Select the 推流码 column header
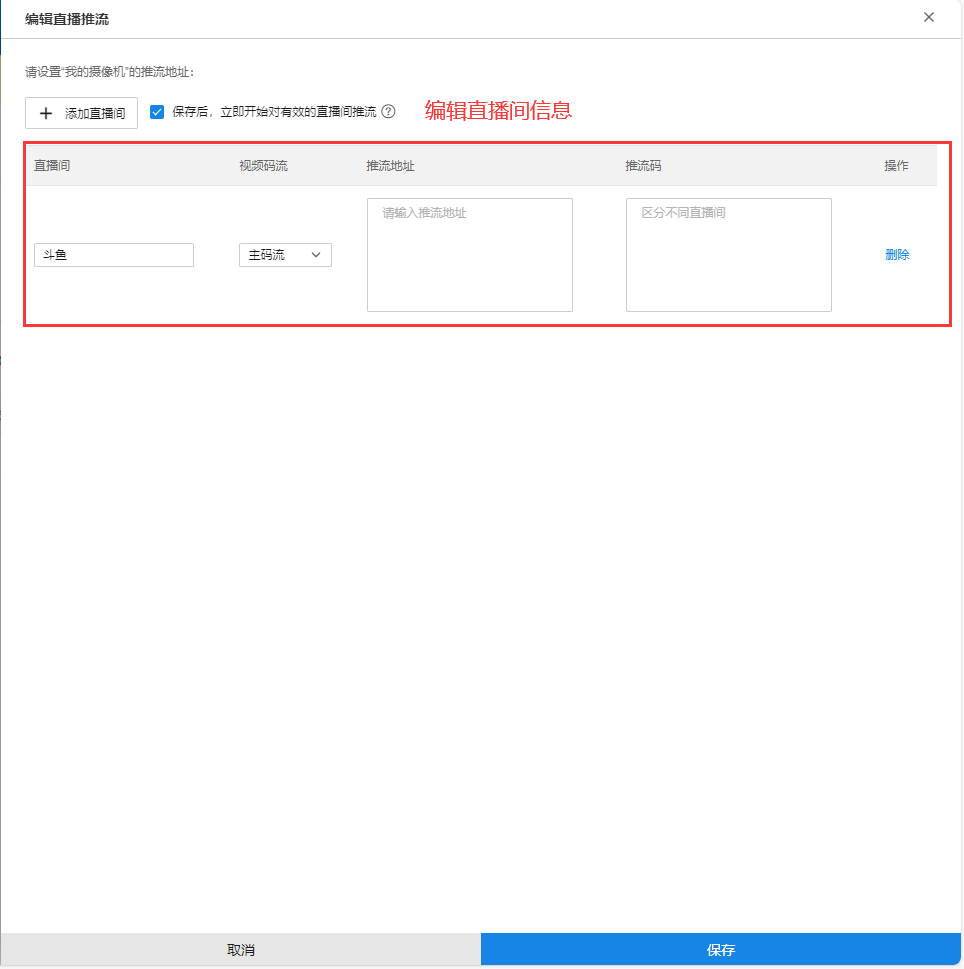964x969 pixels. point(643,166)
